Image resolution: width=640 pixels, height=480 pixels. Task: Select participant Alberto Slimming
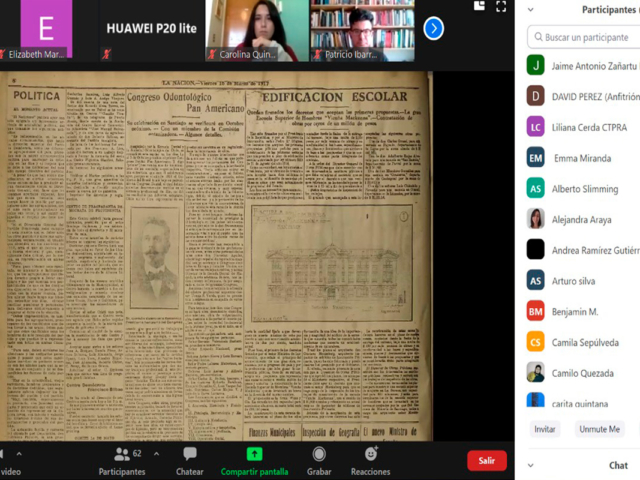point(583,189)
